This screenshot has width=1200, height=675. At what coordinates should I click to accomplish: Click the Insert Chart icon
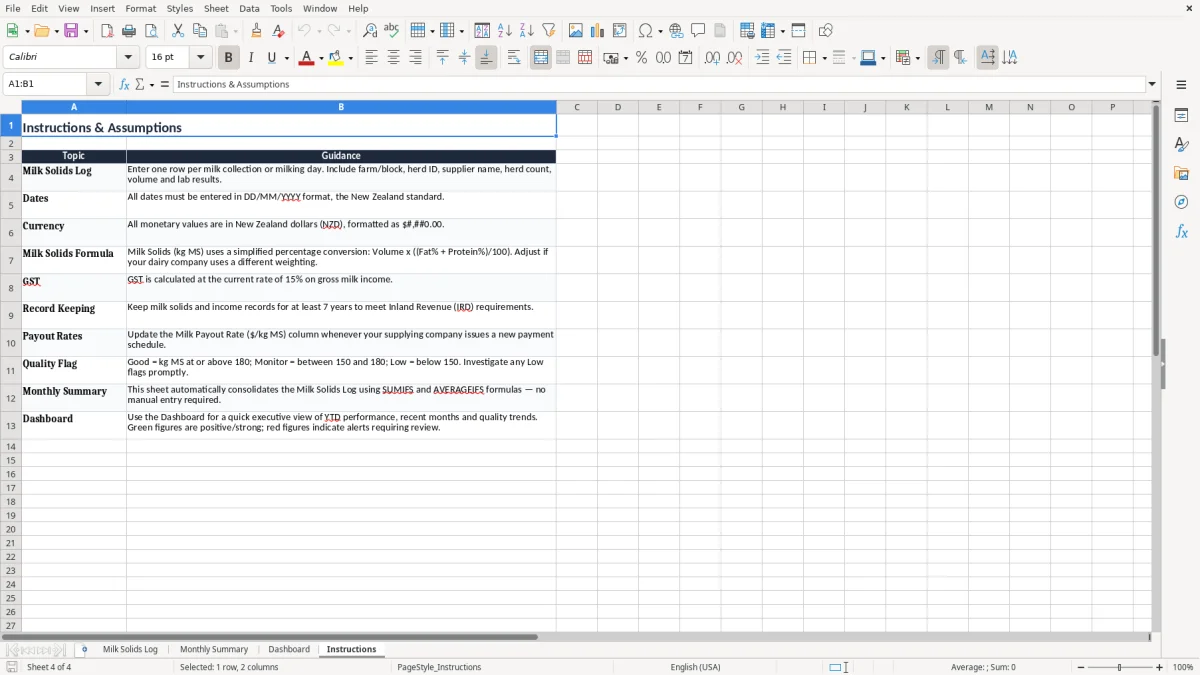pyautogui.click(x=598, y=31)
